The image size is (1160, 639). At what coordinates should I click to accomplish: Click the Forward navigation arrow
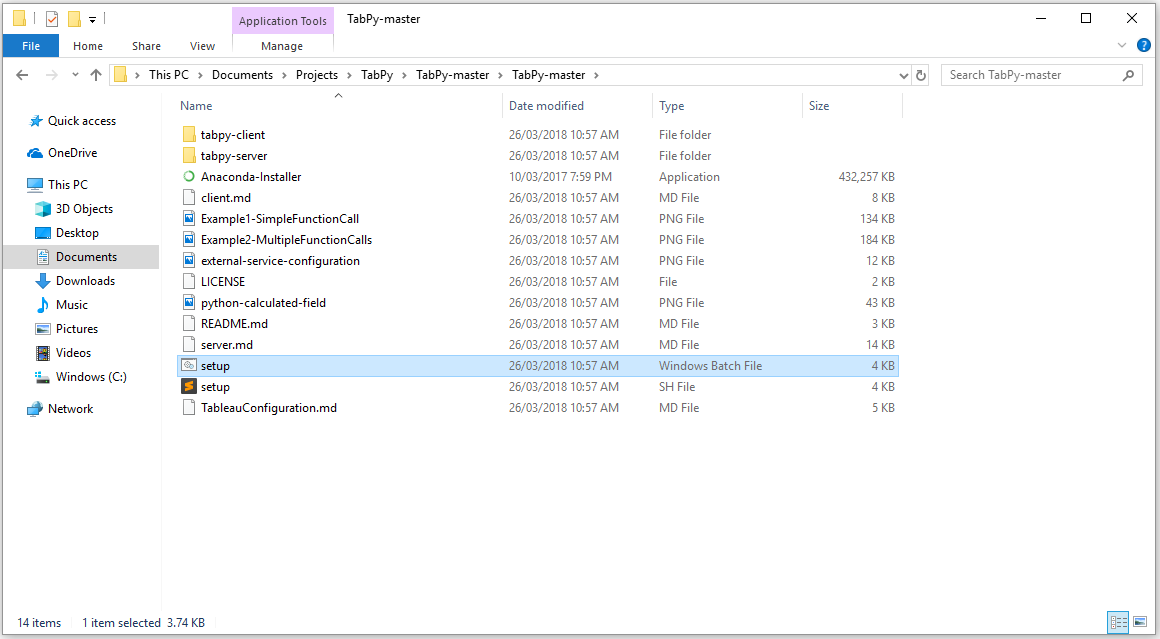click(x=52, y=75)
